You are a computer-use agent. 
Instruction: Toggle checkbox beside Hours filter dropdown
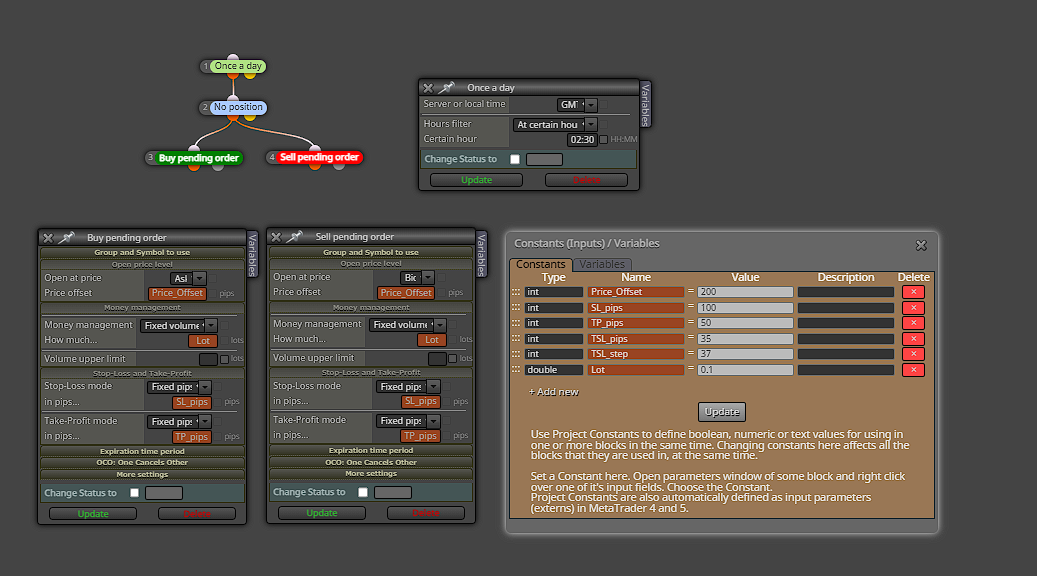tap(604, 124)
